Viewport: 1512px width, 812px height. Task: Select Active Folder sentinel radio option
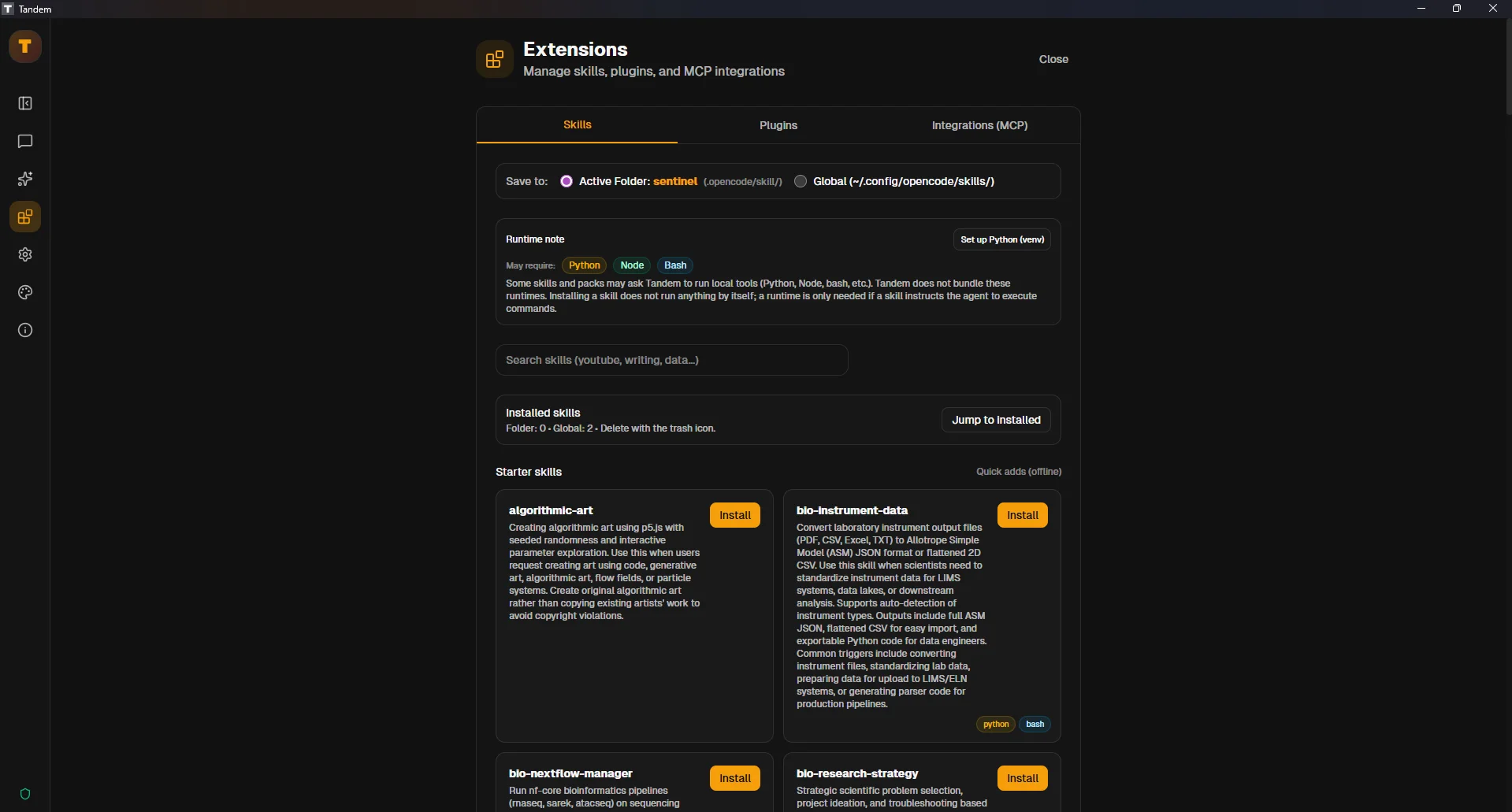pos(567,181)
